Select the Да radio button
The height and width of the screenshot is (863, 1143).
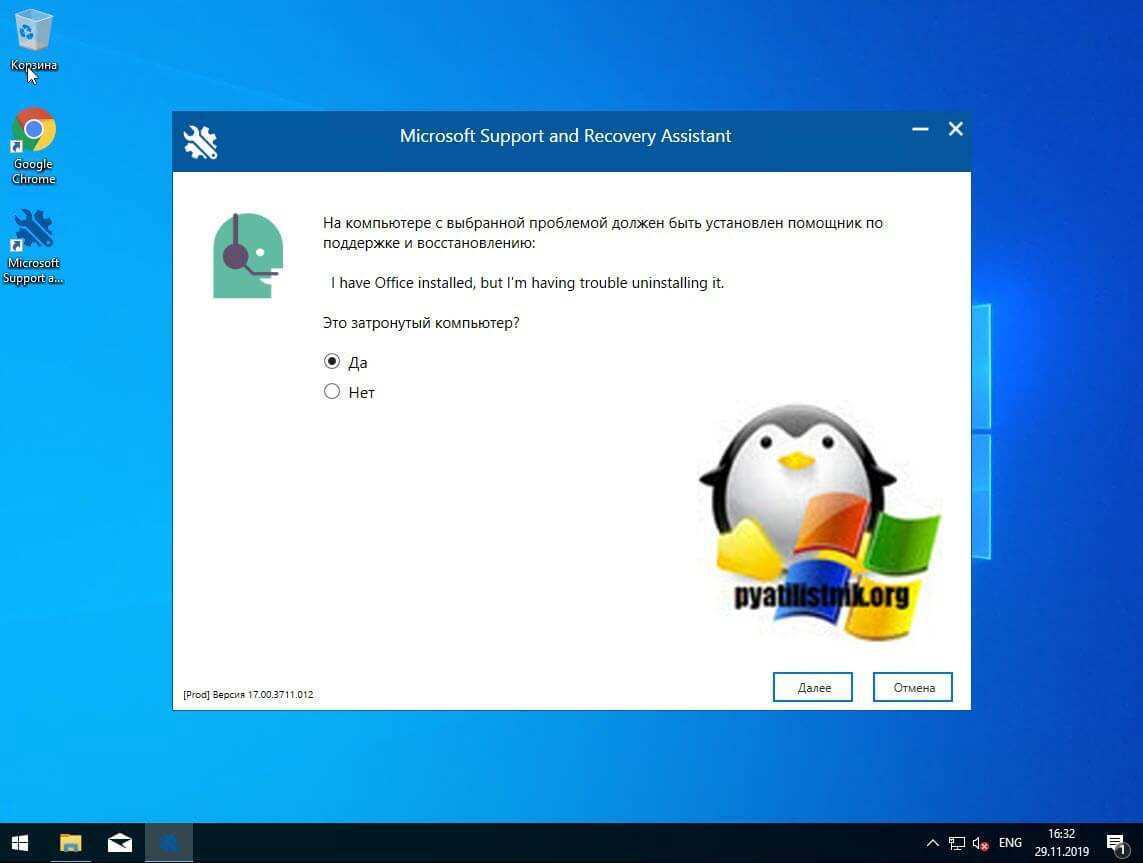coord(332,361)
